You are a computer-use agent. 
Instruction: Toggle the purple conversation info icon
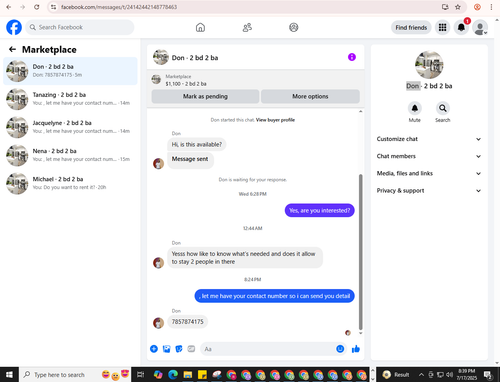352,57
